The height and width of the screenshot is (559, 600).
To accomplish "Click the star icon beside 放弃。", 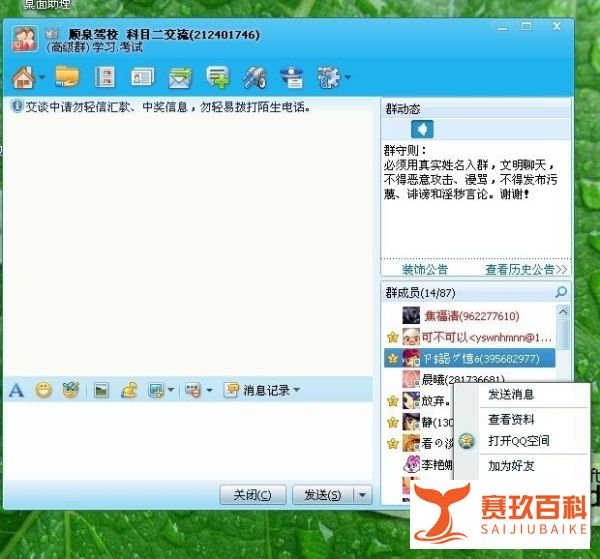I will pos(393,401).
